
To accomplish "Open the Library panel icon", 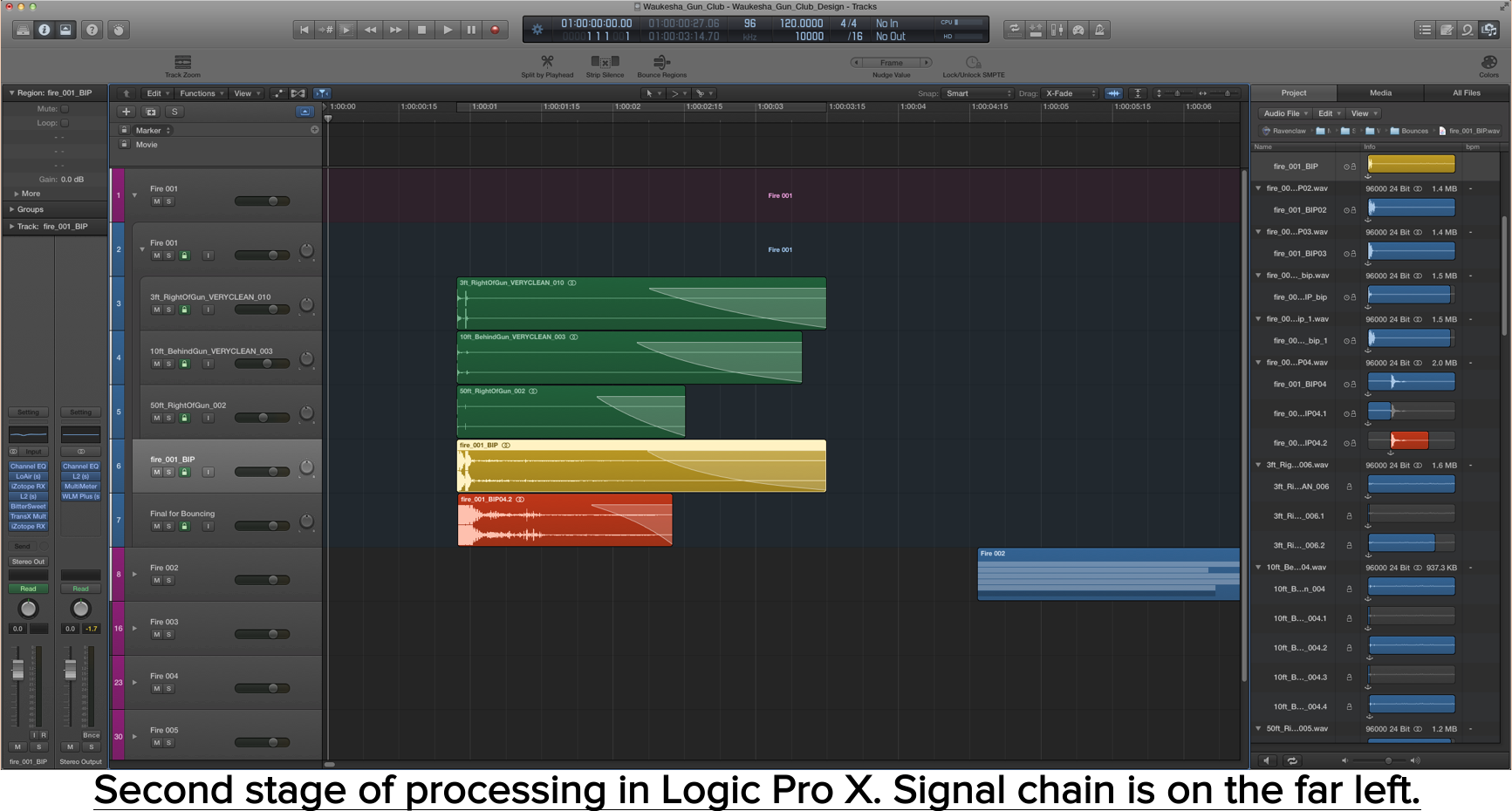I will (x=23, y=30).
